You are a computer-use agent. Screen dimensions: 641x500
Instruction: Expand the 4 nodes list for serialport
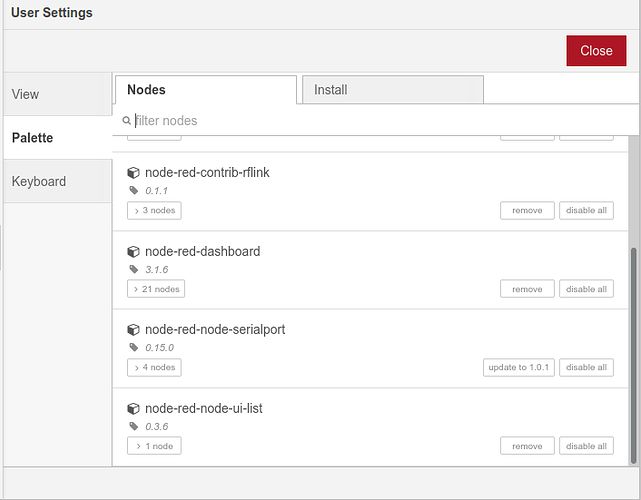click(x=154, y=368)
